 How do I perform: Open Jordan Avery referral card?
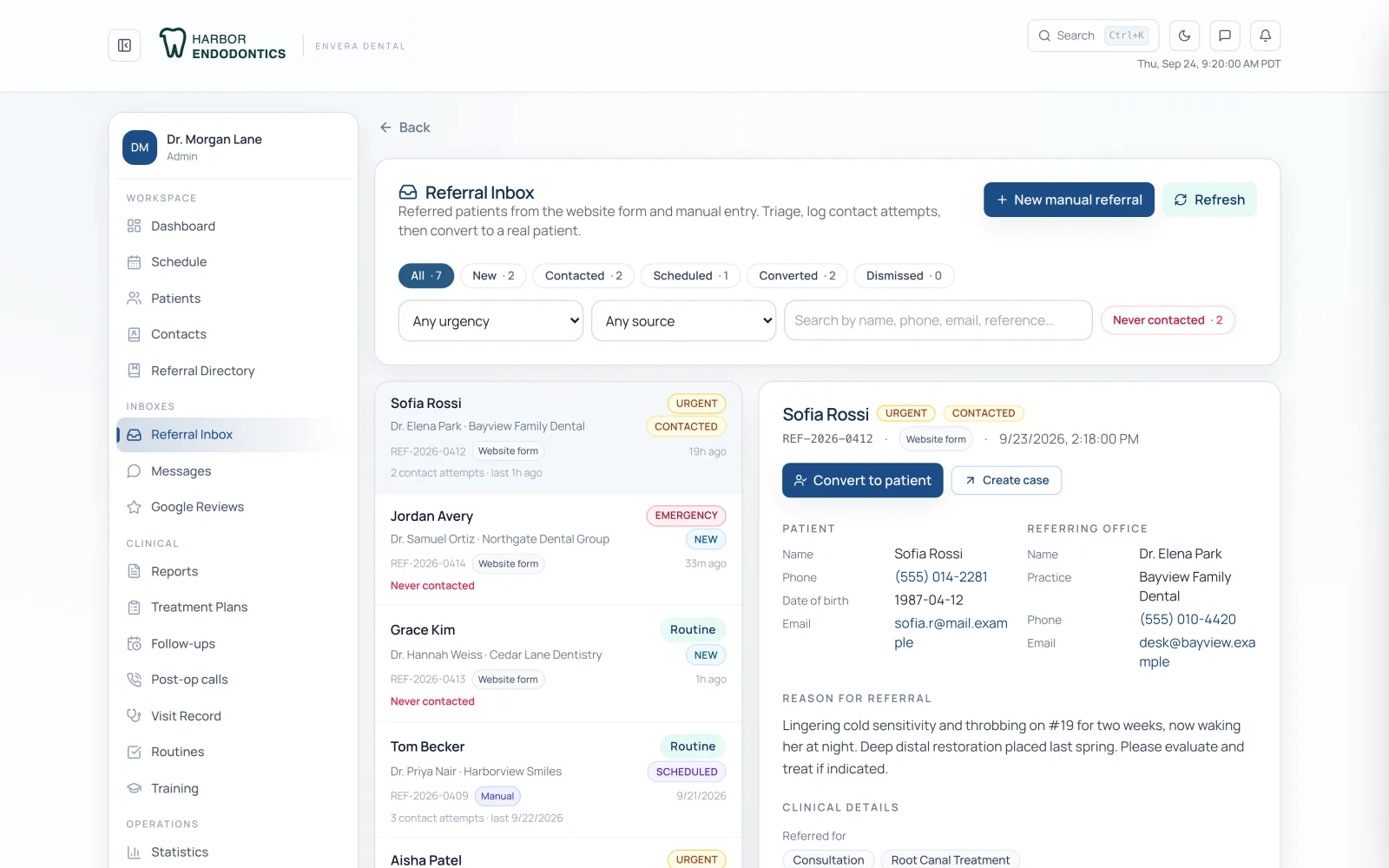tap(558, 549)
